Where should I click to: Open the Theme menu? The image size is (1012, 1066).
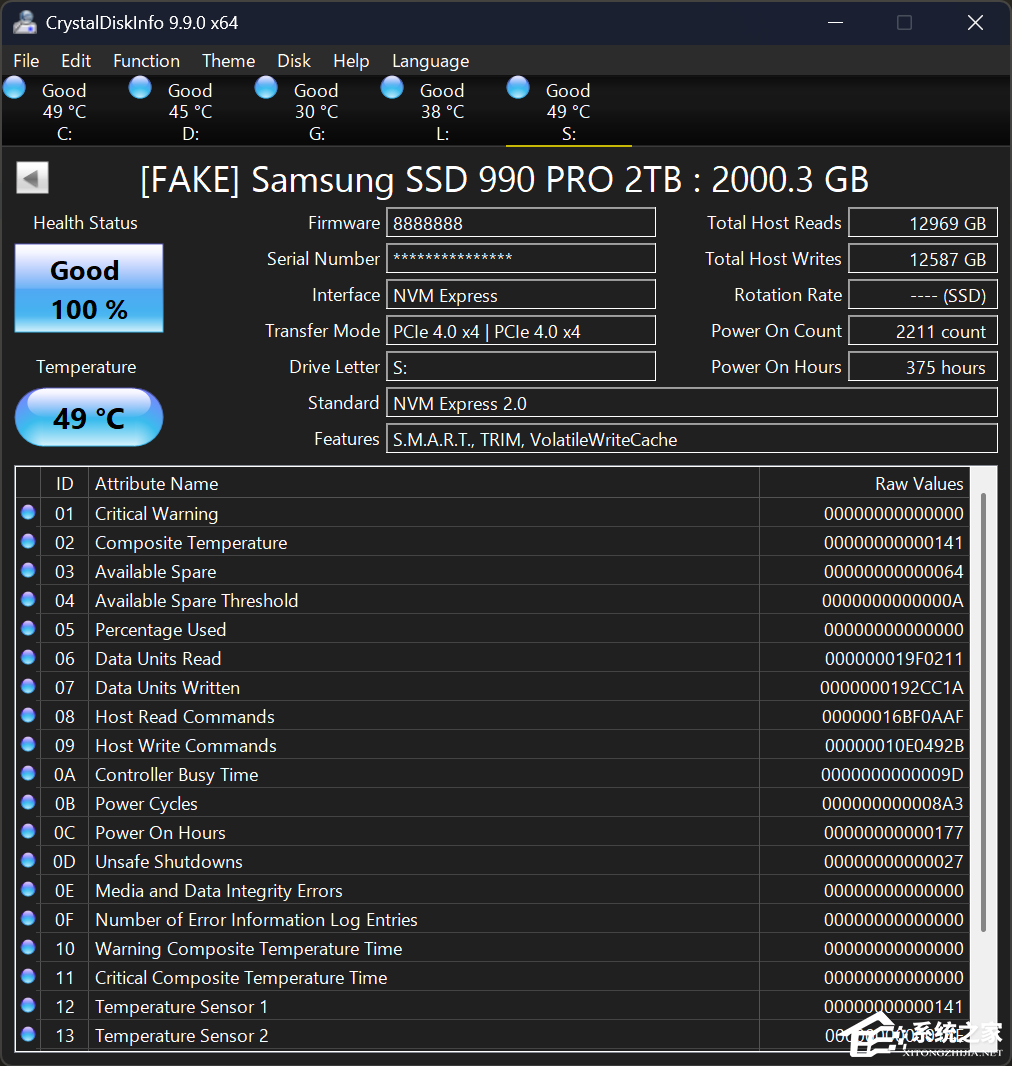[x=228, y=61]
